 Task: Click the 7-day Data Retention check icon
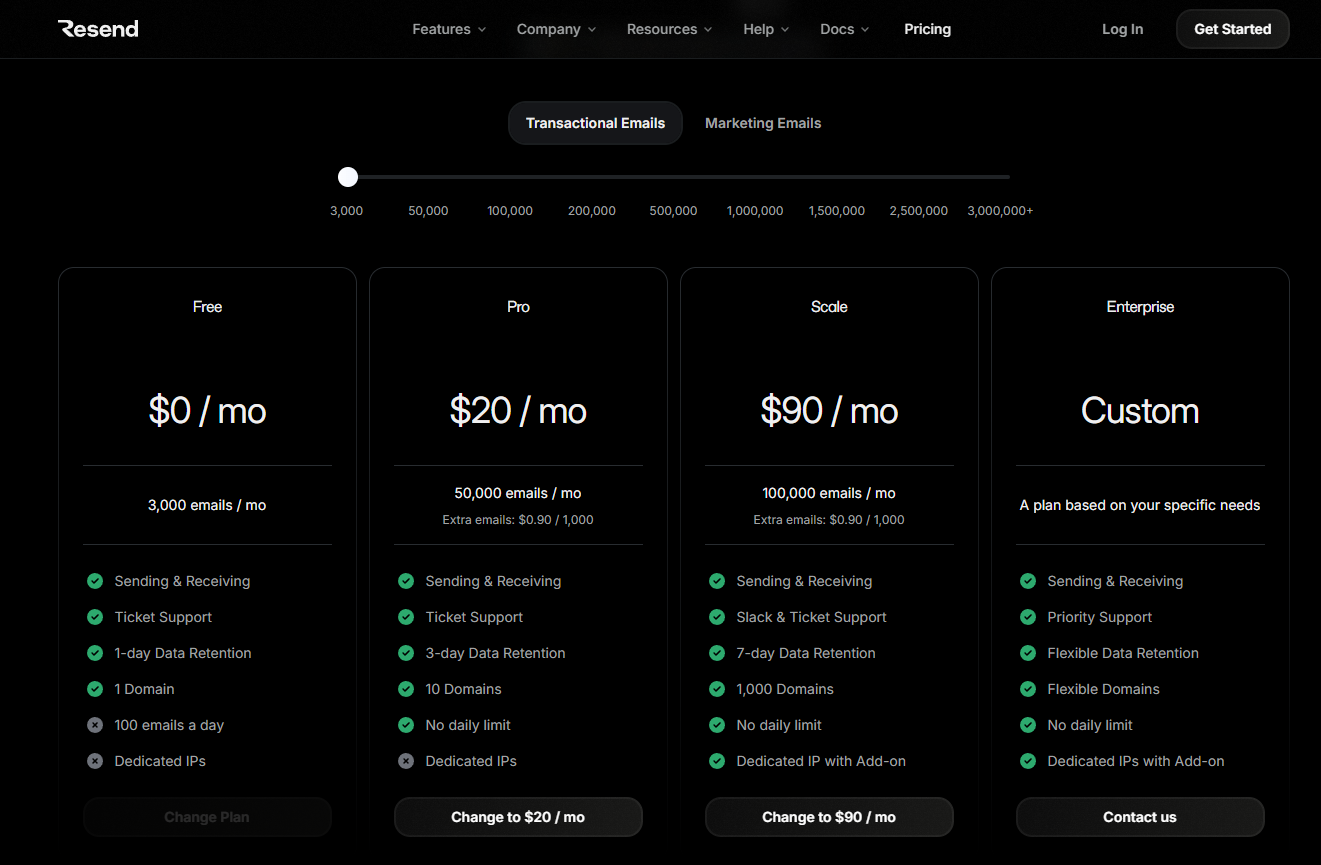coord(717,653)
